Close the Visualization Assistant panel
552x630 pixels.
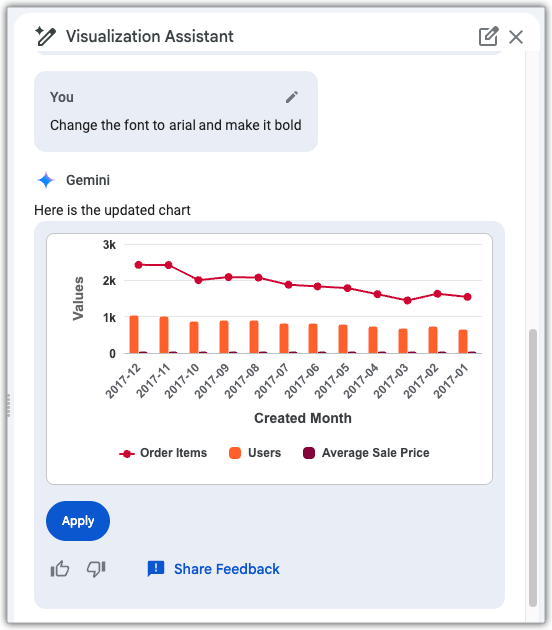516,37
